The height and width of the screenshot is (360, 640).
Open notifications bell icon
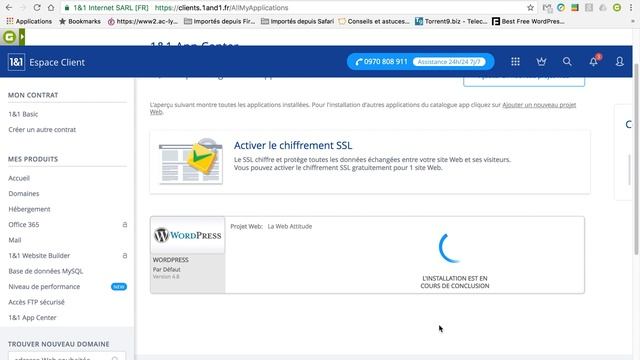click(593, 62)
